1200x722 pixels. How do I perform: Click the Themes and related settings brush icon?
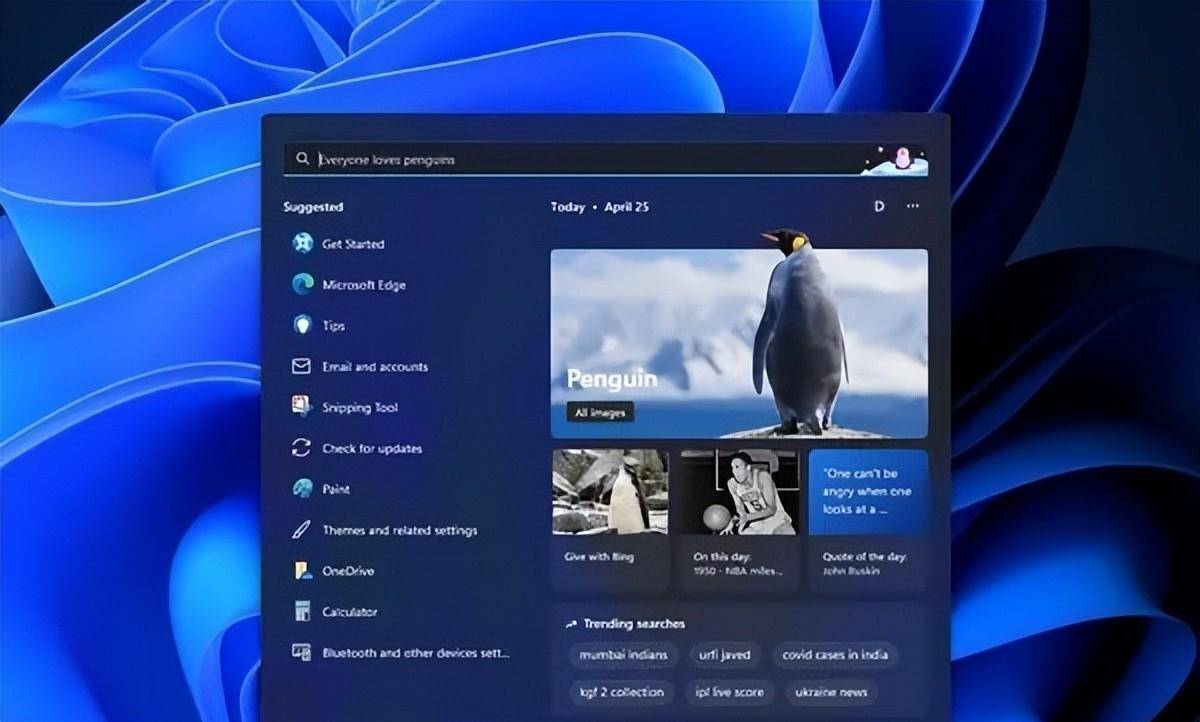click(301, 530)
